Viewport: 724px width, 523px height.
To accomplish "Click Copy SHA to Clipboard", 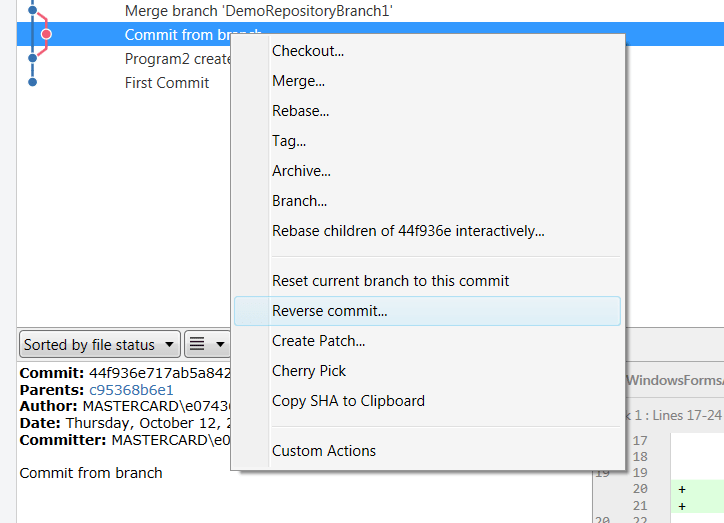I will [348, 401].
